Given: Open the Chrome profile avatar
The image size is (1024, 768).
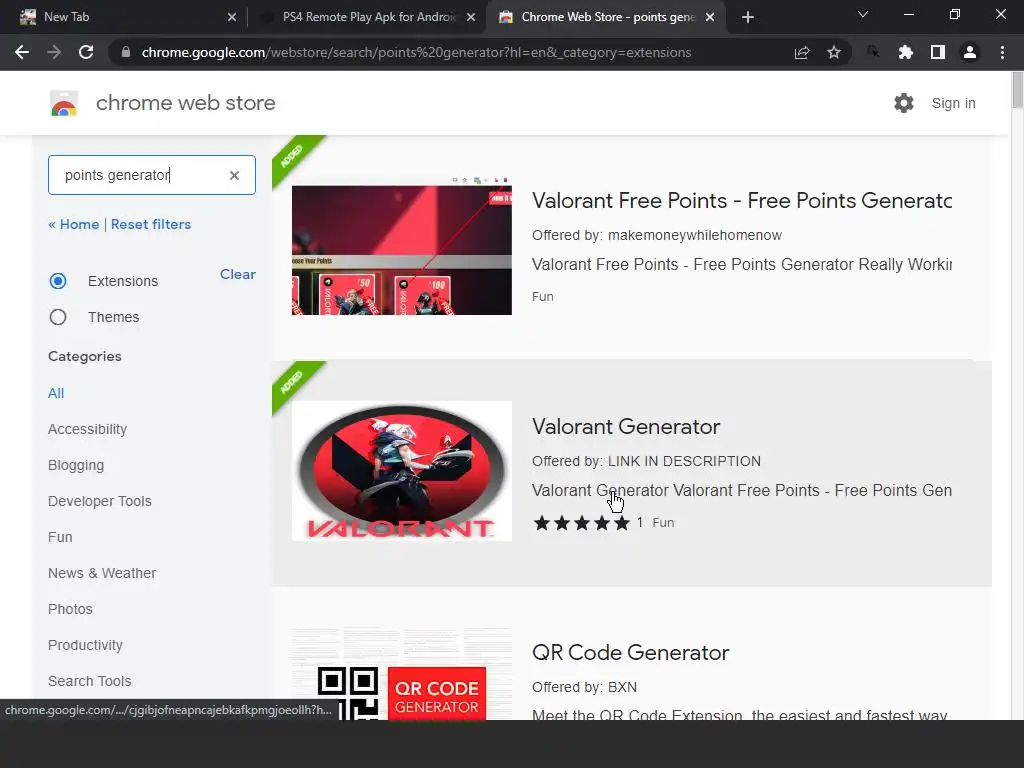Looking at the screenshot, I should [970, 52].
